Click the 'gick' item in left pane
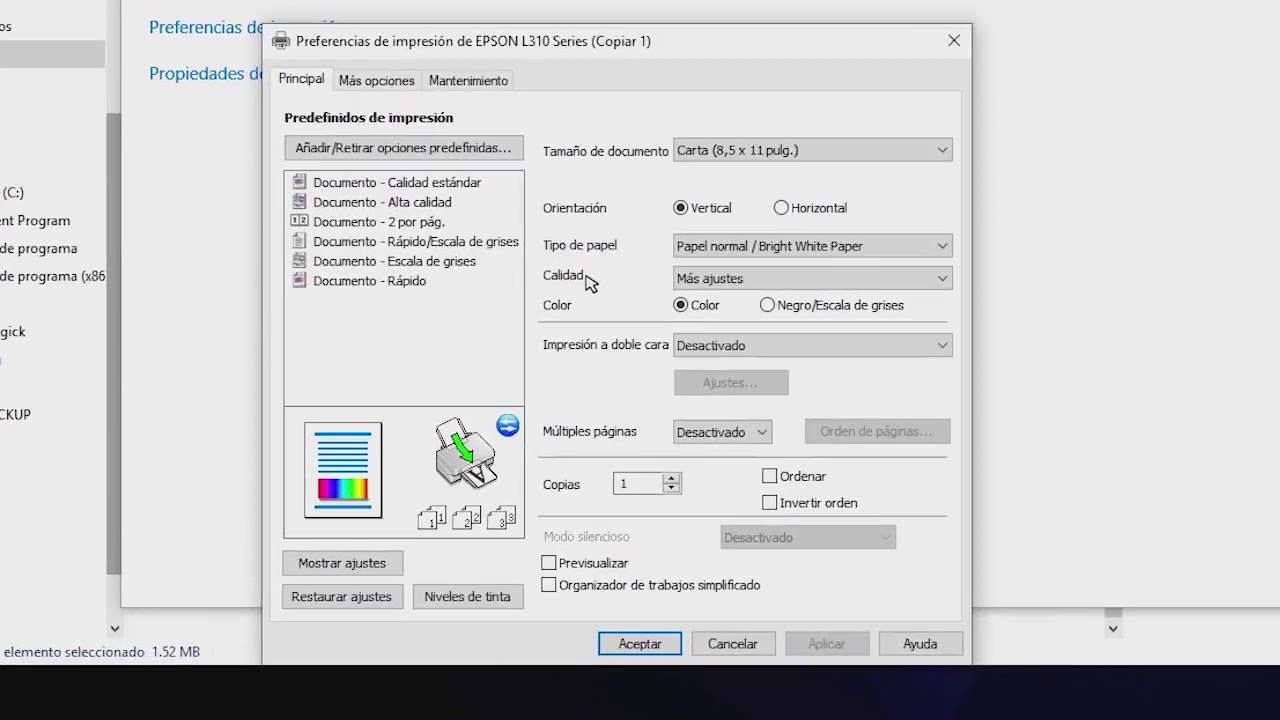The width and height of the screenshot is (1280, 720). (x=13, y=331)
